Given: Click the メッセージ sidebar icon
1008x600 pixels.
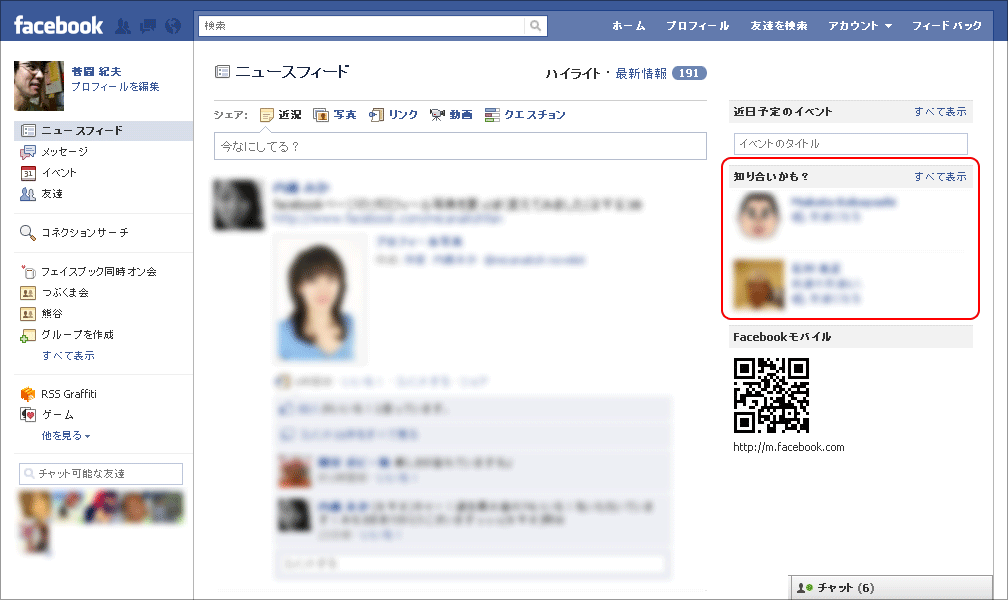Looking at the screenshot, I should pyautogui.click(x=28, y=152).
